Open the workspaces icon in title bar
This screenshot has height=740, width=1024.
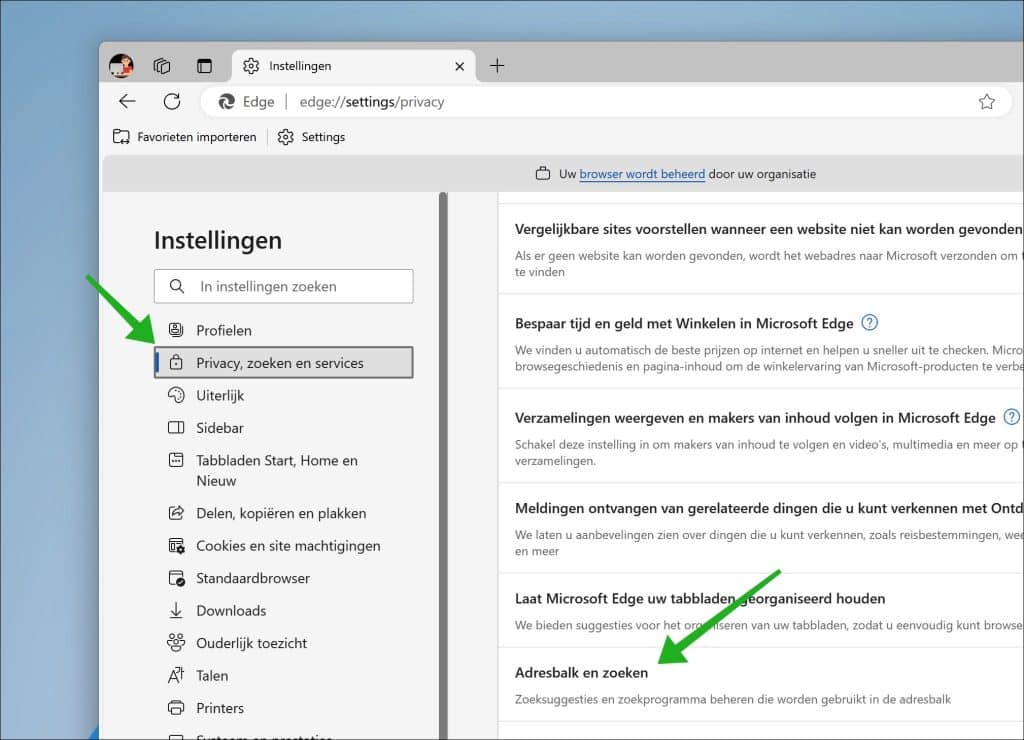pos(162,66)
